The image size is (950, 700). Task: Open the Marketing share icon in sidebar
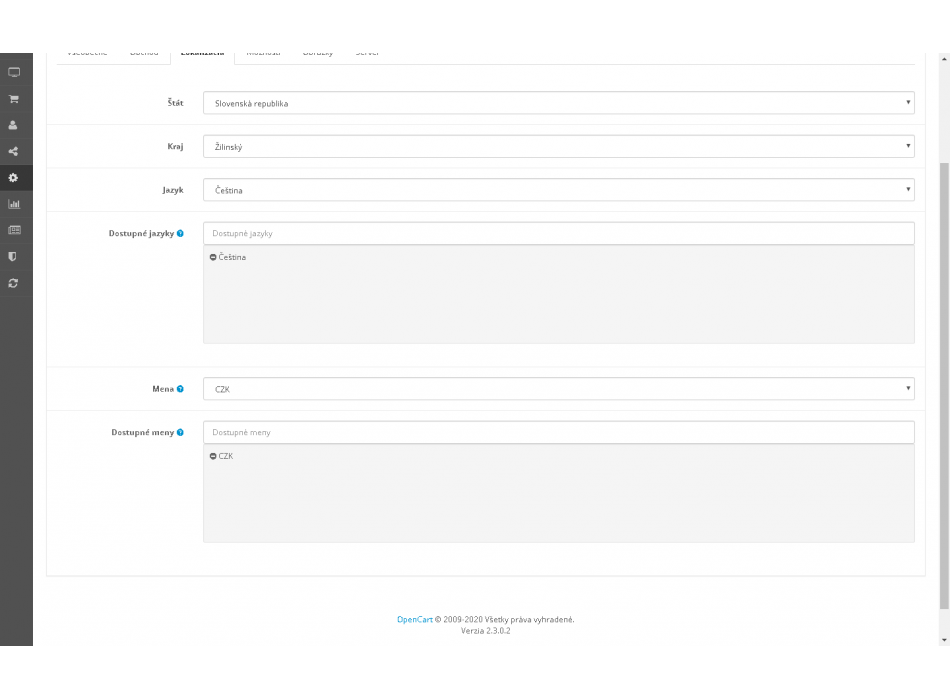point(13,152)
